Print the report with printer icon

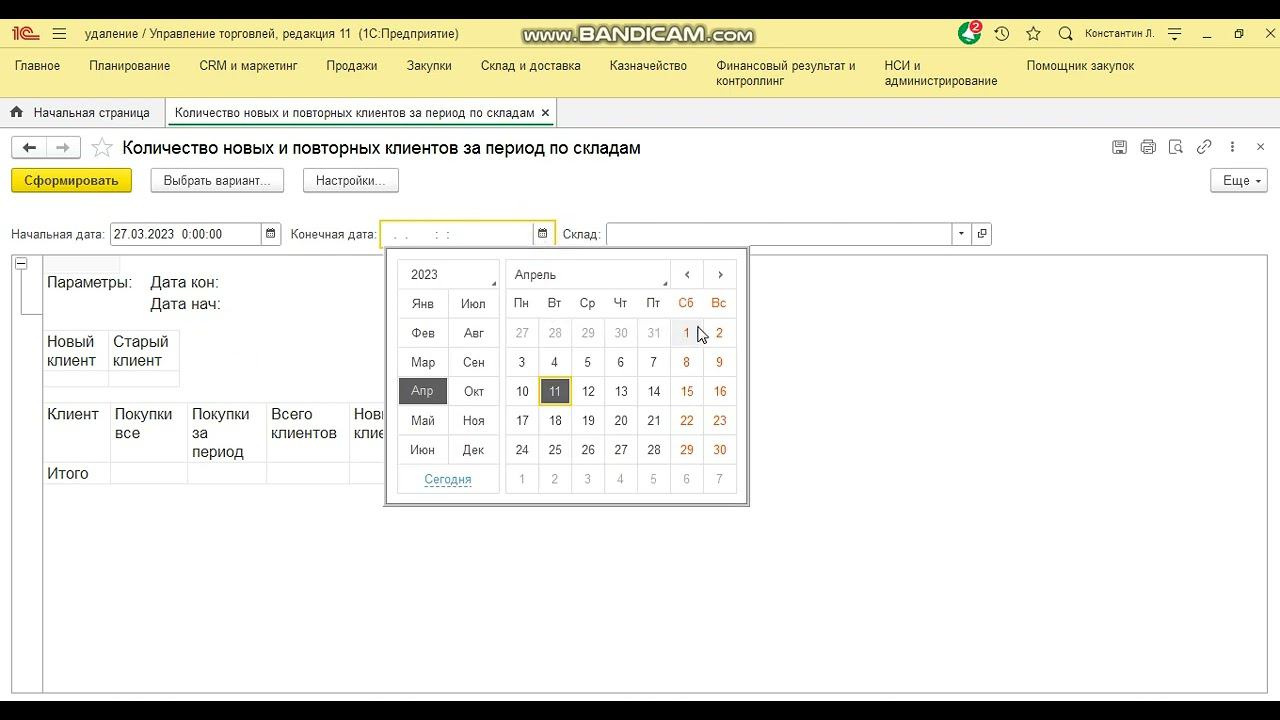click(x=1148, y=147)
